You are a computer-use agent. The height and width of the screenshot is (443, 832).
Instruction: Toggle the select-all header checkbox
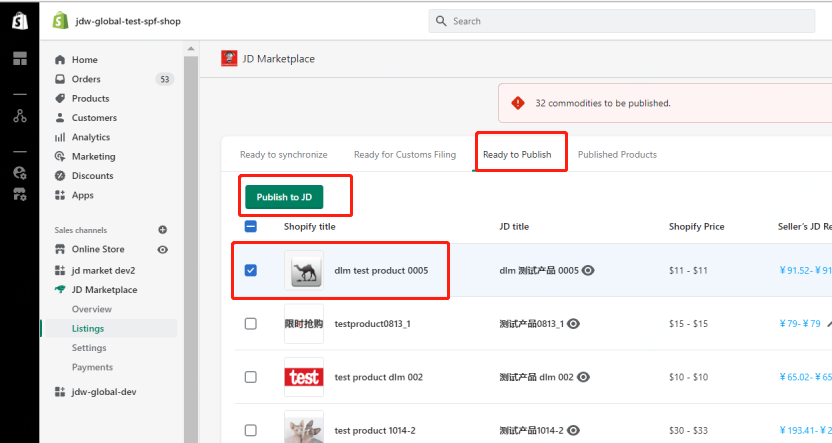point(250,227)
